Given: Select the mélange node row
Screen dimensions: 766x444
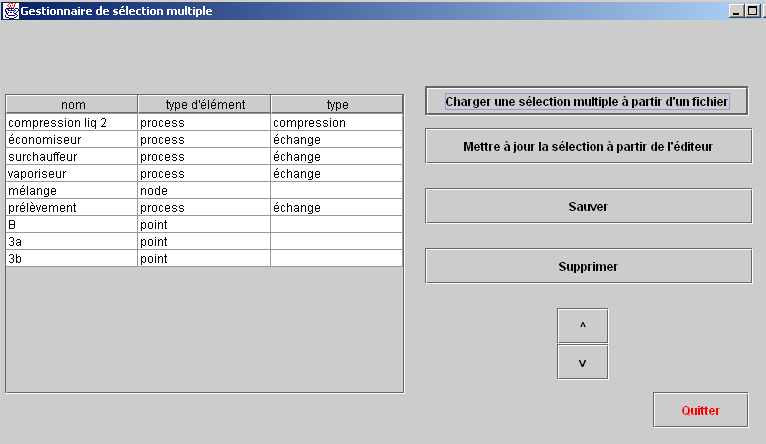Looking at the screenshot, I should point(204,190).
